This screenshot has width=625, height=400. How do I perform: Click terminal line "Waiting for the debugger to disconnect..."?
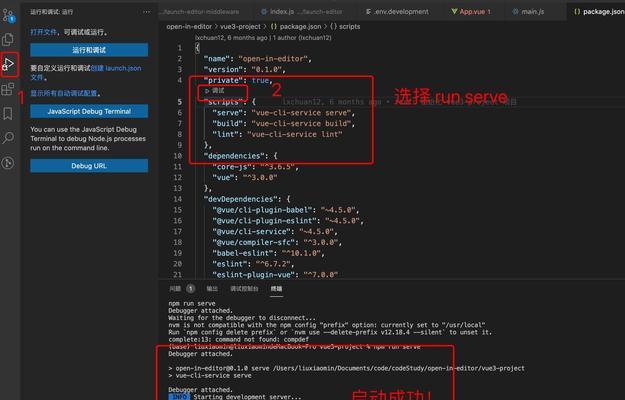point(242,318)
